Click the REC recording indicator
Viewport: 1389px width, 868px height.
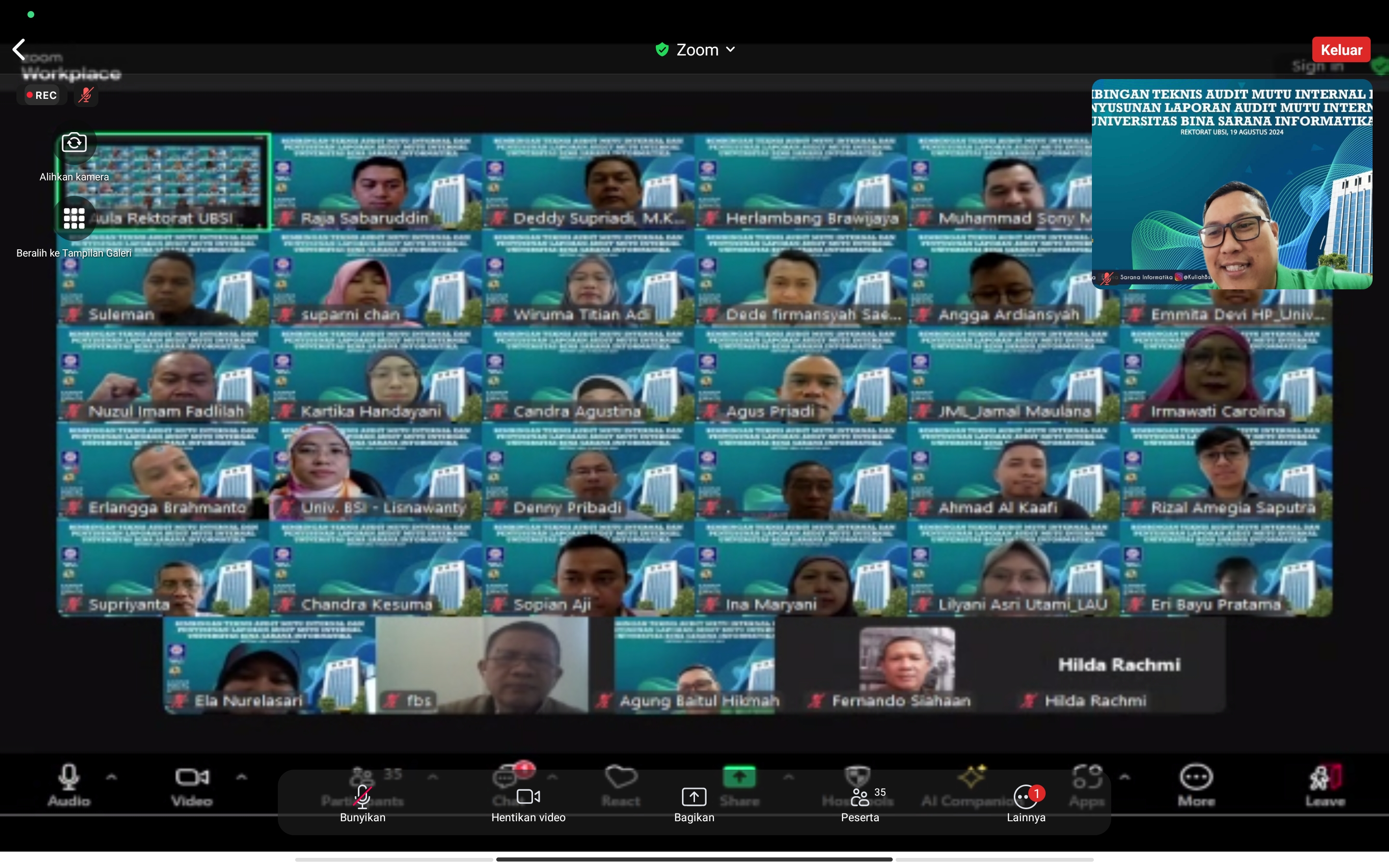42,95
